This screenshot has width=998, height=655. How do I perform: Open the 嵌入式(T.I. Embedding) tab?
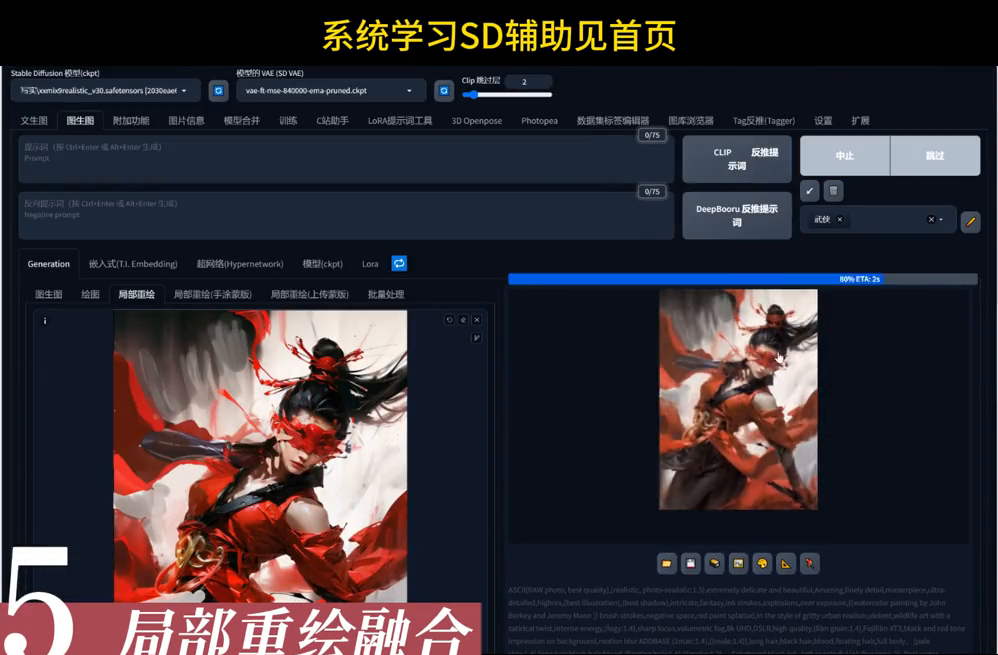(133, 264)
